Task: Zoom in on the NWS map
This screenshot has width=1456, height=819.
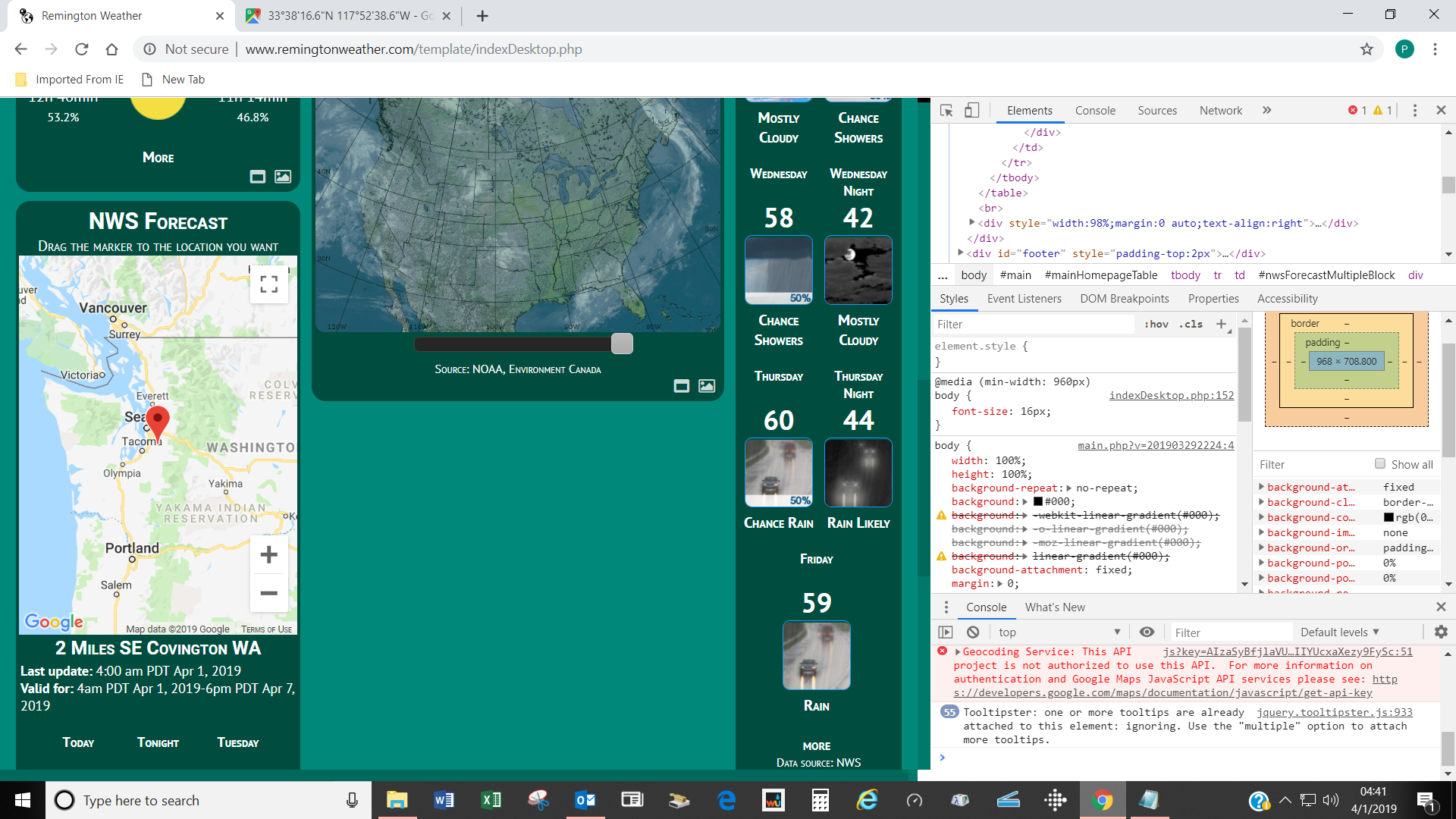Action: pos(268,555)
